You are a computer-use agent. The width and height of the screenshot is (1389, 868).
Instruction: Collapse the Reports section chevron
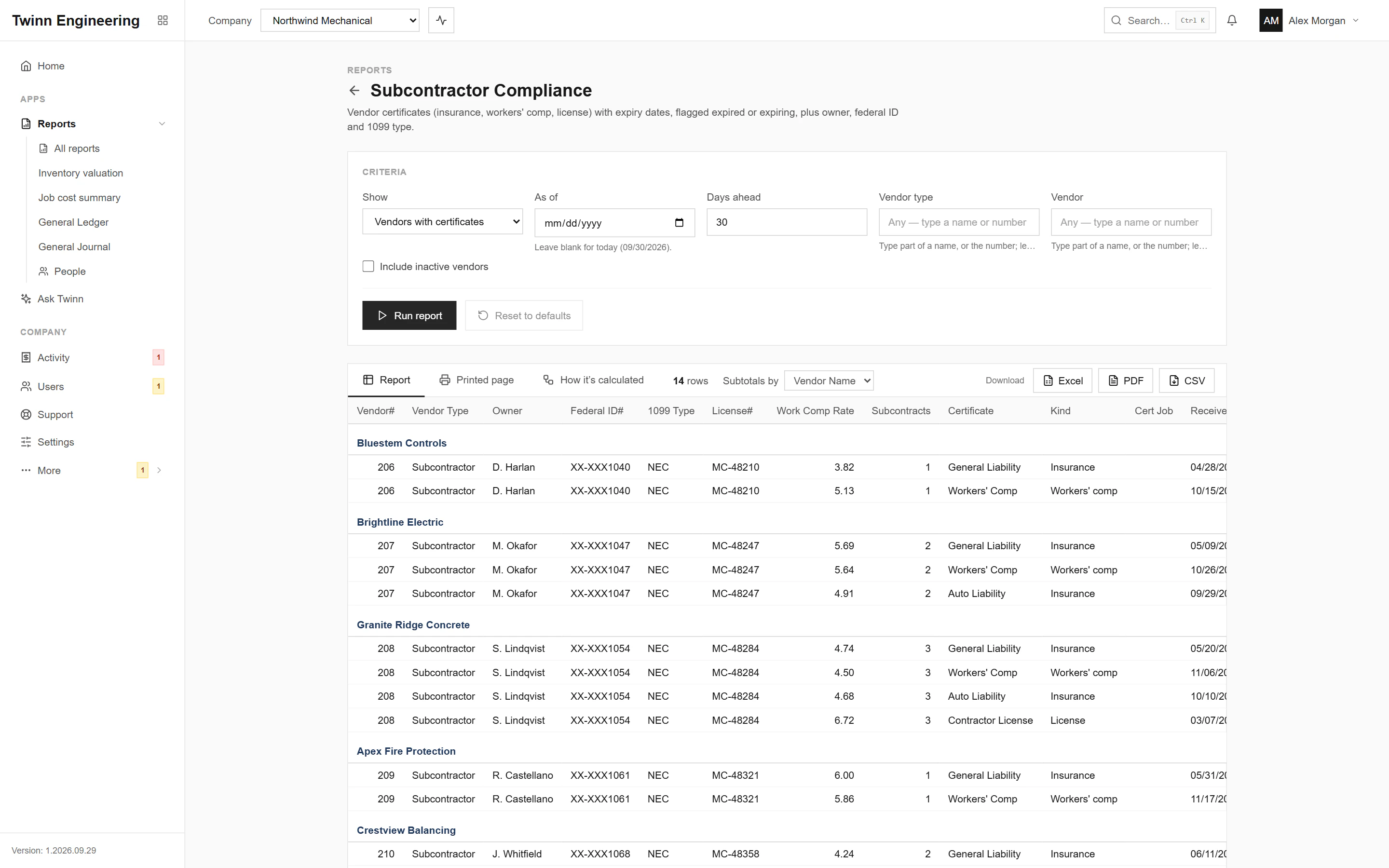coord(162,124)
